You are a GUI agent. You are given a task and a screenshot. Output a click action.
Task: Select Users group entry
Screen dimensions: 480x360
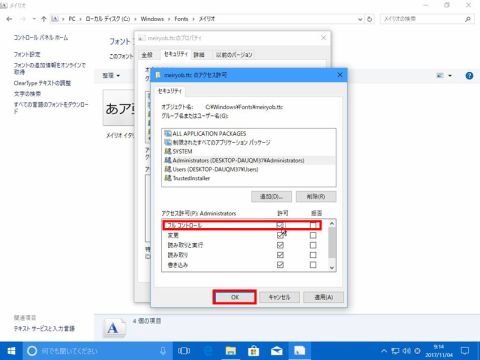(249, 169)
